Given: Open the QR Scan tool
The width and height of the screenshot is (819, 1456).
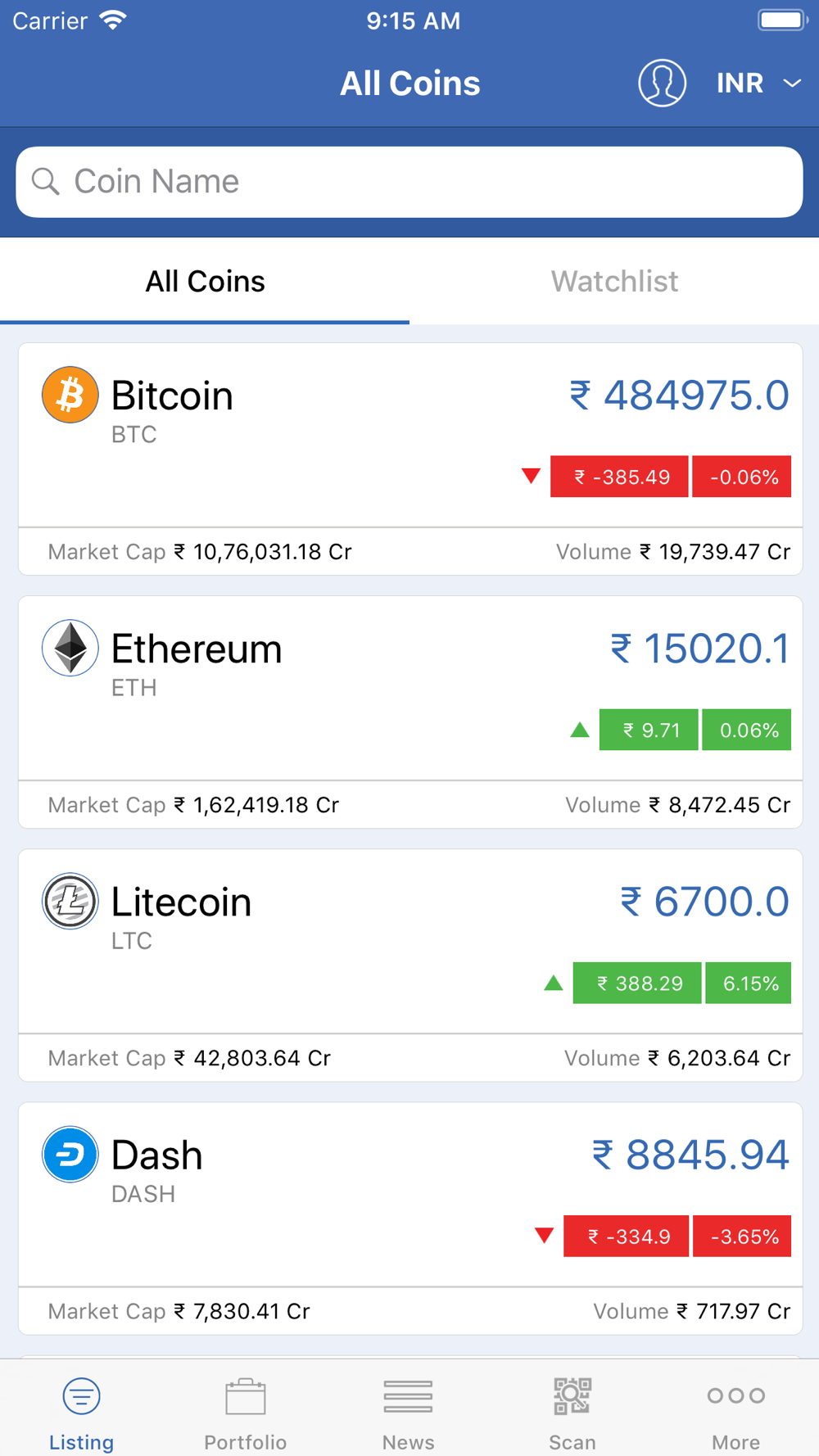Looking at the screenshot, I should [572, 1413].
